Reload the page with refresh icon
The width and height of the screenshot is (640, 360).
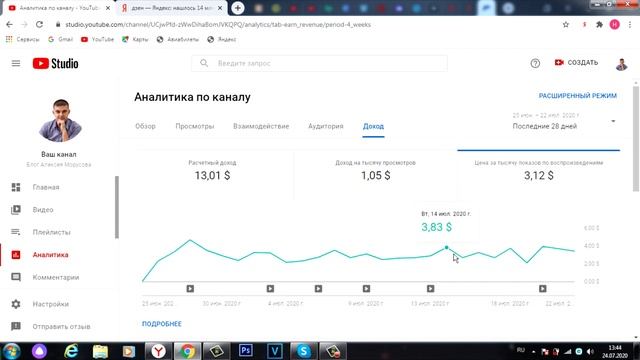click(39, 24)
